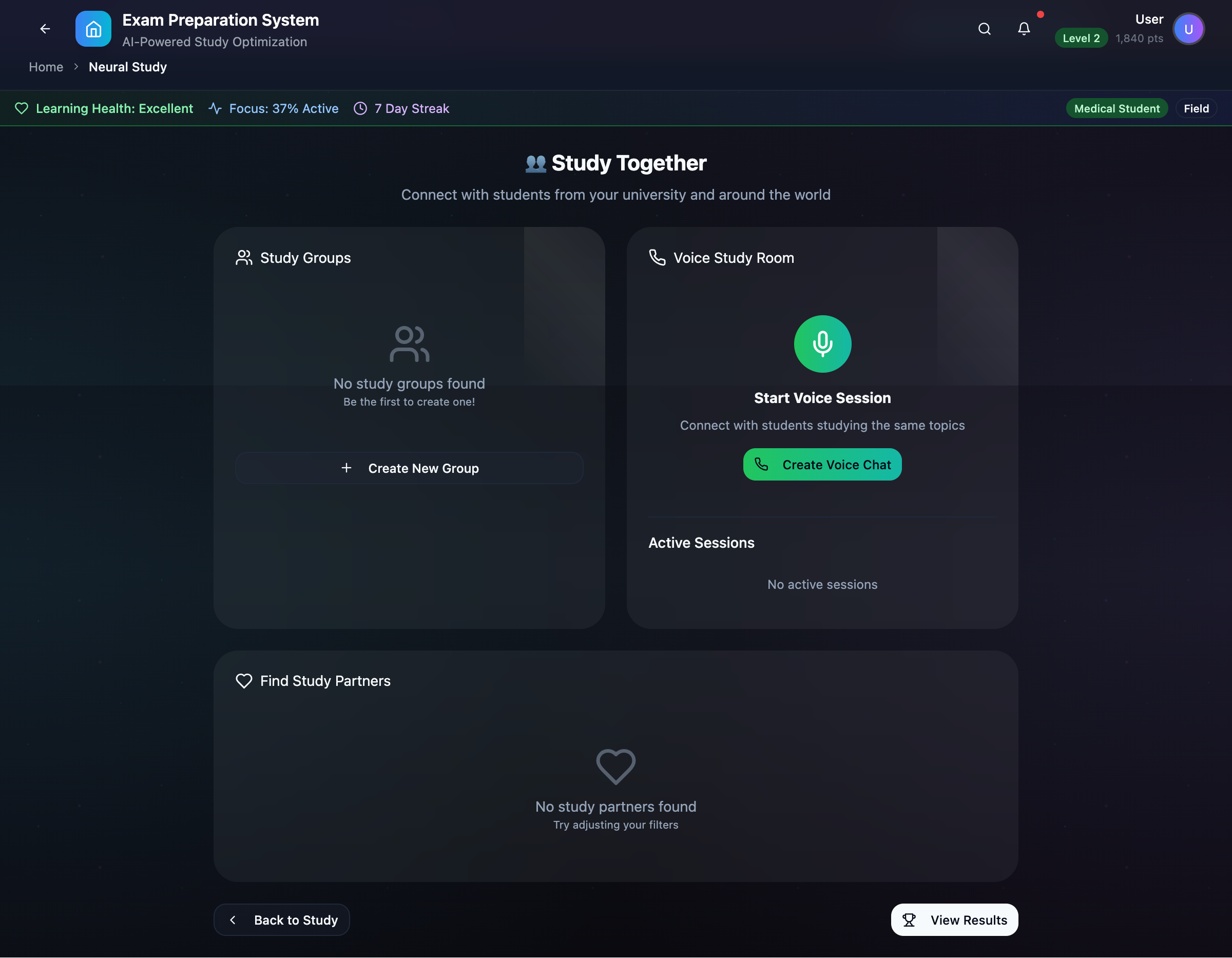Click the back arrow in header
This screenshot has height=958, width=1232.
point(45,29)
